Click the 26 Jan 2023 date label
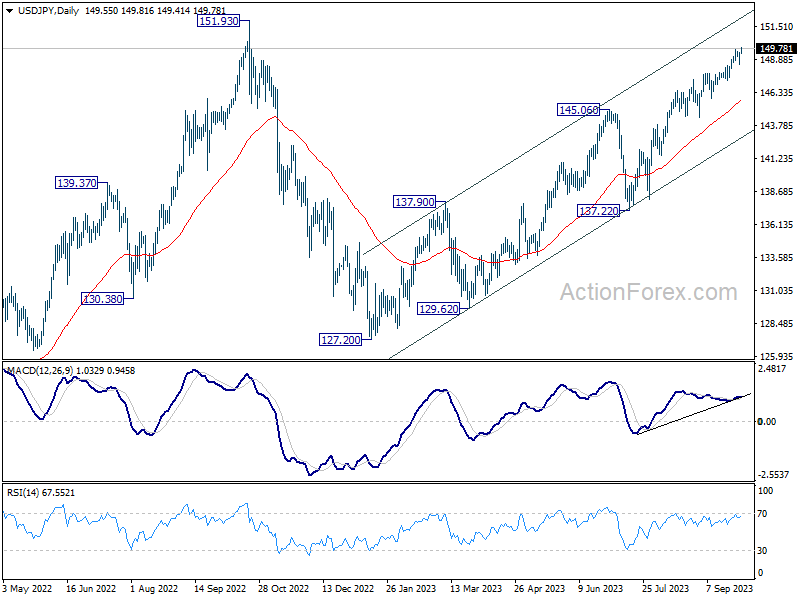This screenshot has height=600, width=800. pos(411,588)
